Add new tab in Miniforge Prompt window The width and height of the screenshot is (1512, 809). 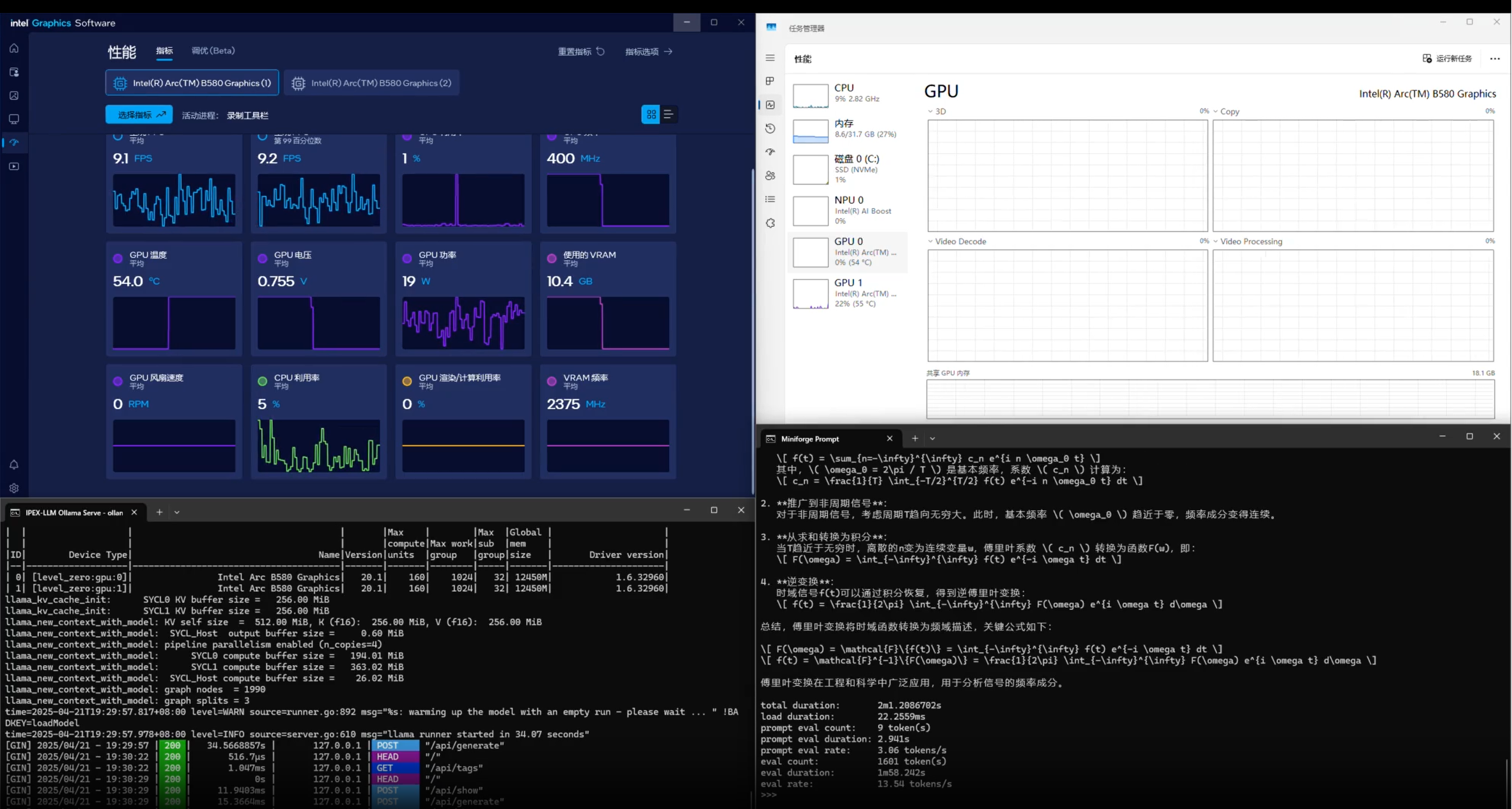(915, 439)
